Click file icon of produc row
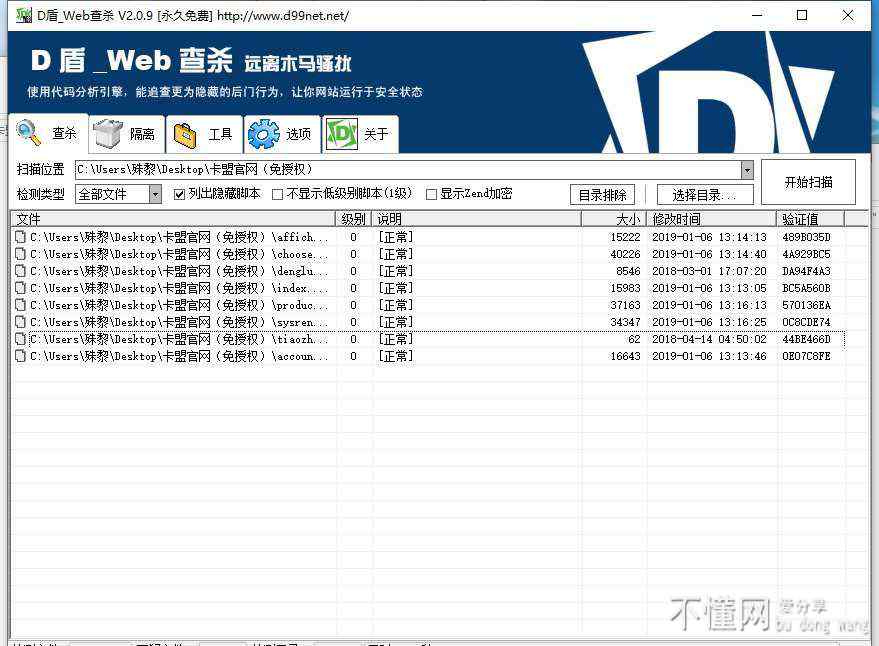This screenshot has height=646, width=879. pyautogui.click(x=21, y=305)
